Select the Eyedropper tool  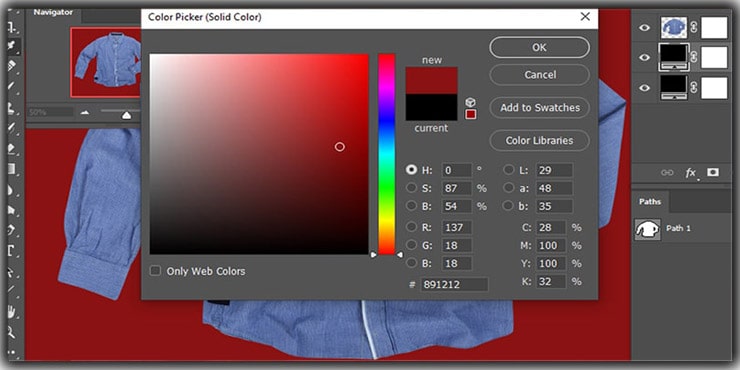[12, 46]
